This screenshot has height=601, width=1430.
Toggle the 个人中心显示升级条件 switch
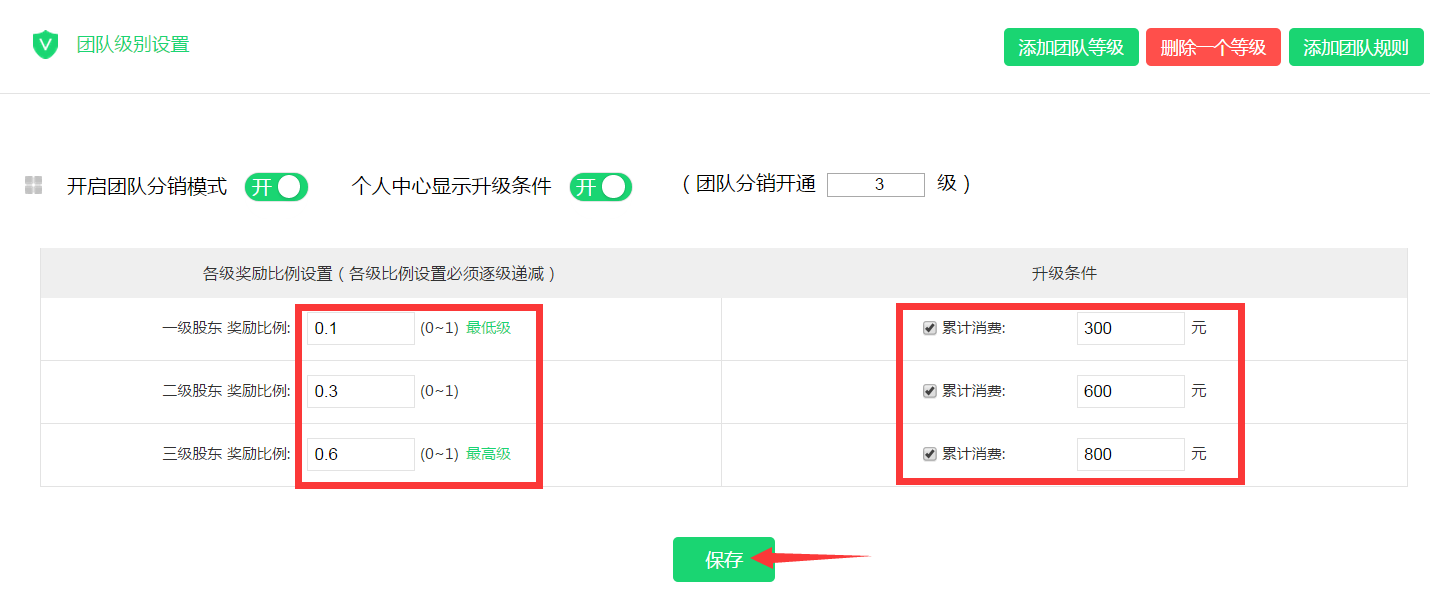pyautogui.click(x=601, y=187)
